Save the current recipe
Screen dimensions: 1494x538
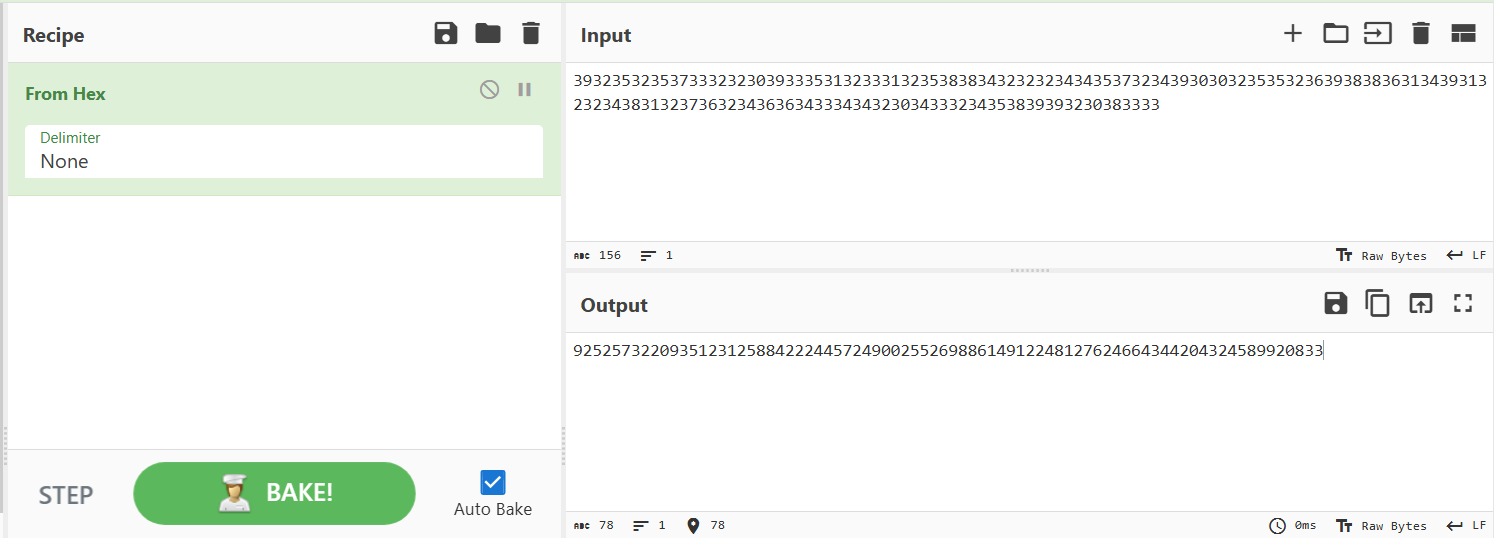[446, 34]
